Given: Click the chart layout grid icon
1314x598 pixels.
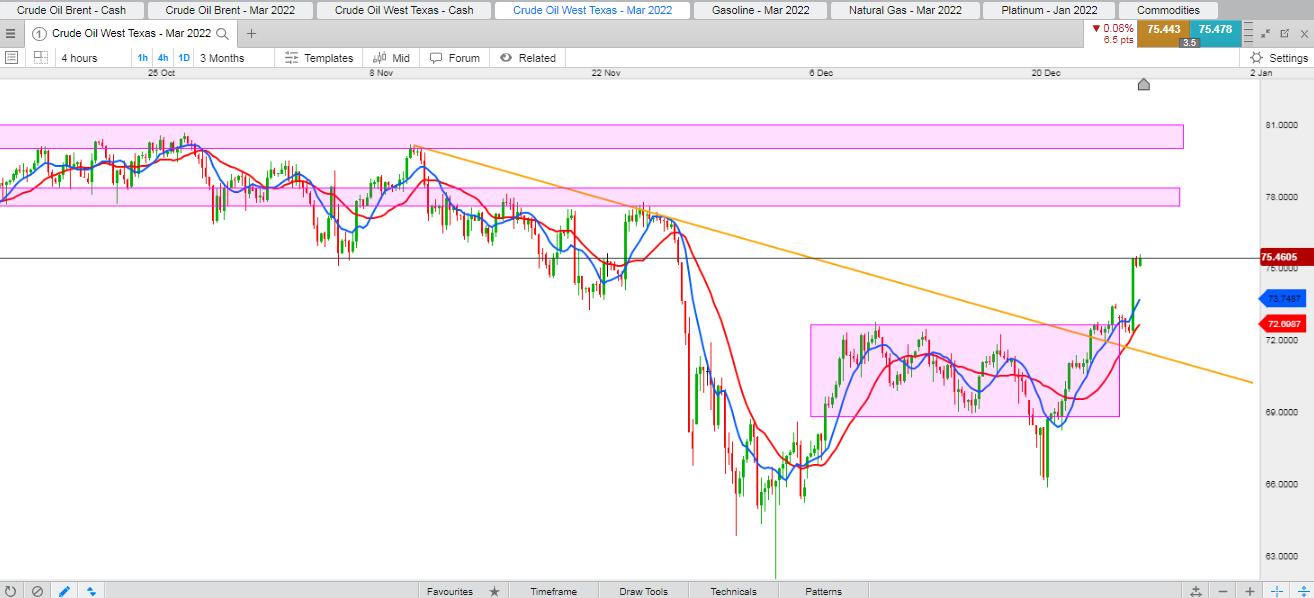Looking at the screenshot, I should [x=41, y=58].
